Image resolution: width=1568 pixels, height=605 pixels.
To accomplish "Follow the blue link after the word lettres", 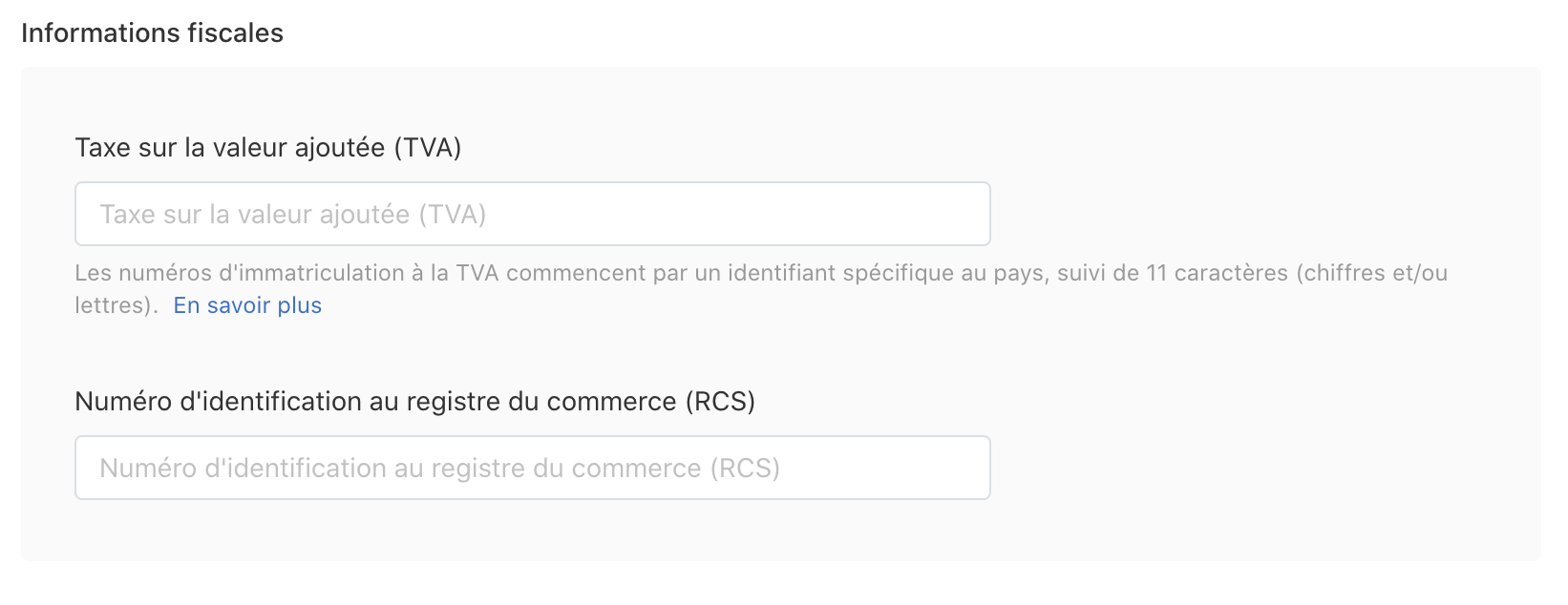I will point(247,305).
